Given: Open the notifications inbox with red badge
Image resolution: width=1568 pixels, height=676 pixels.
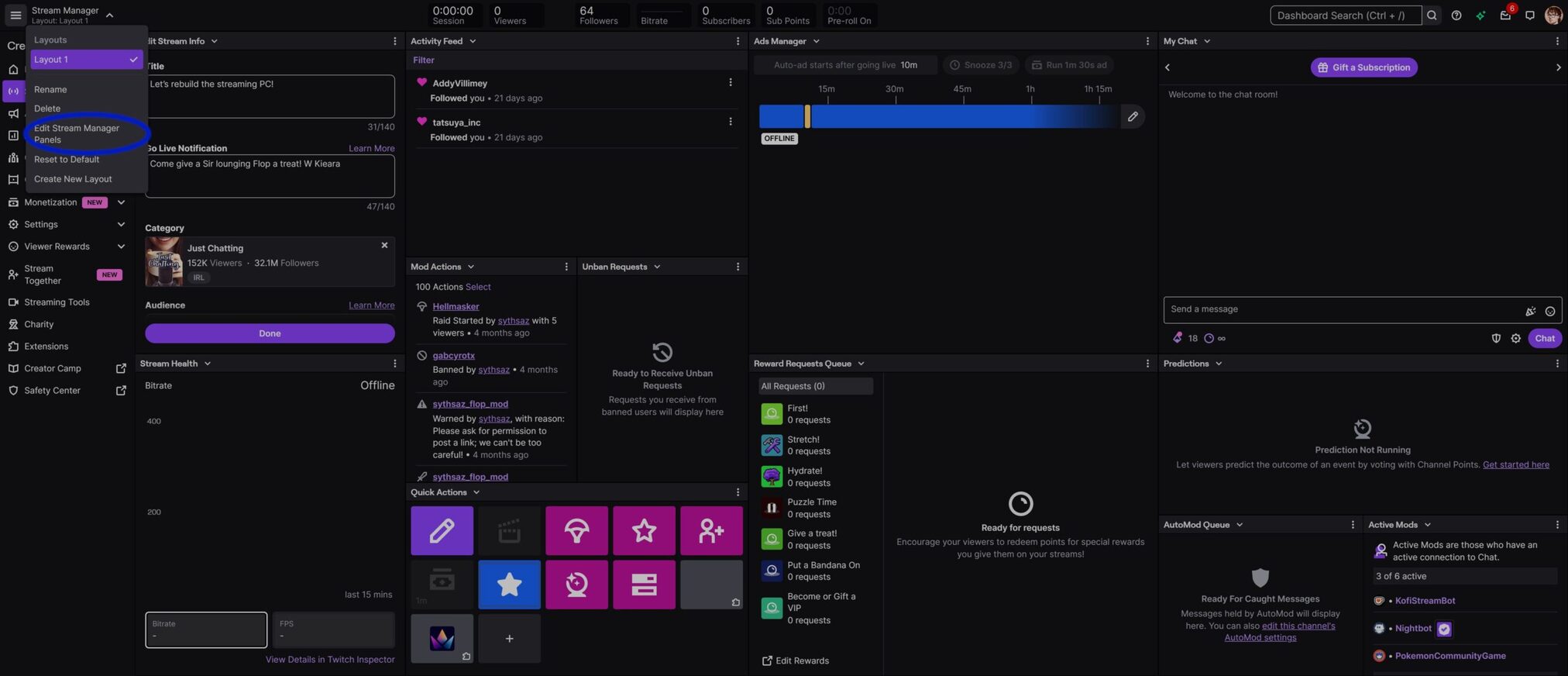Looking at the screenshot, I should 1505,16.
